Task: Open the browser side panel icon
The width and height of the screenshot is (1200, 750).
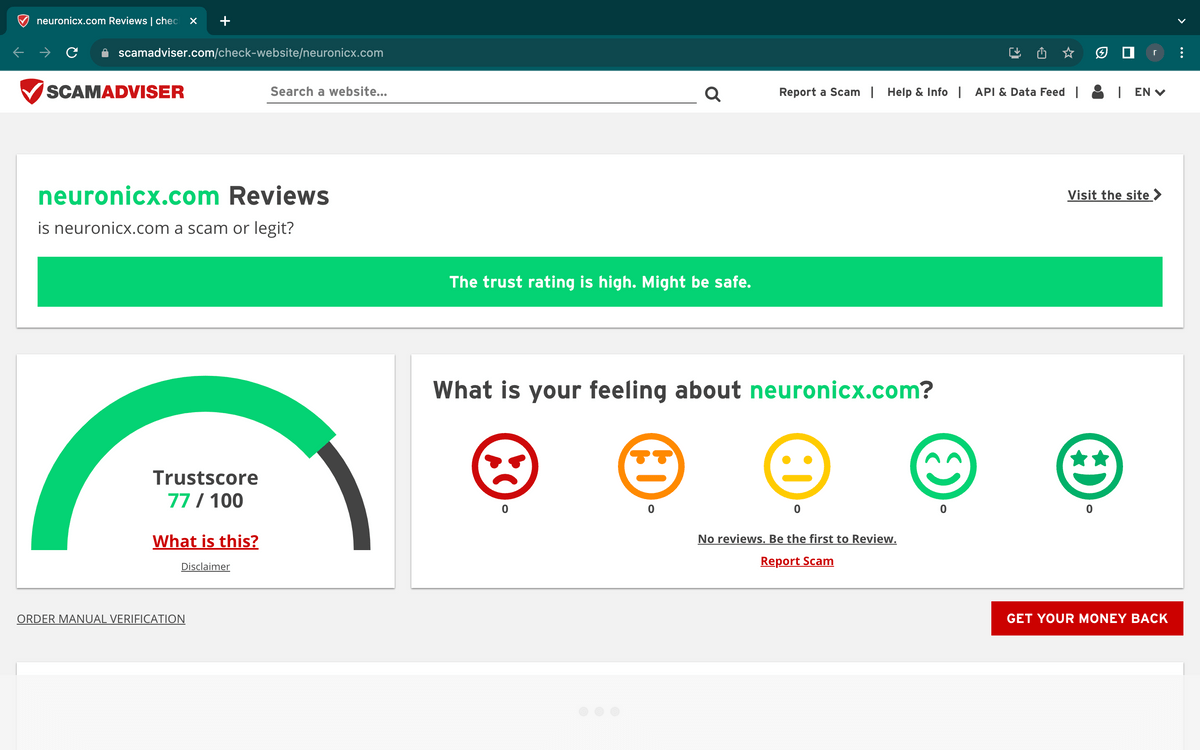Action: (1128, 53)
